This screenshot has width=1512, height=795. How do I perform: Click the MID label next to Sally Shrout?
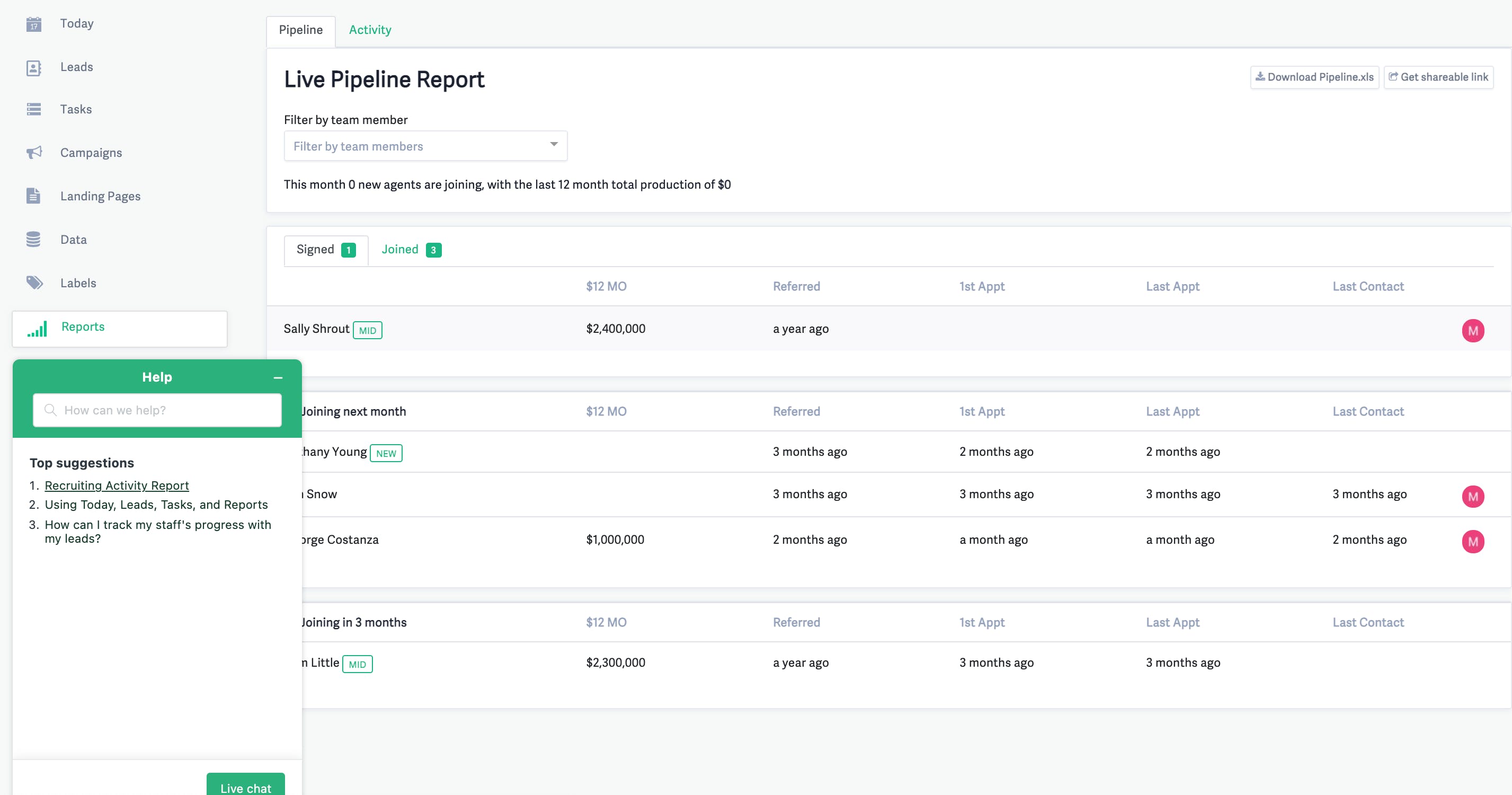click(x=368, y=331)
